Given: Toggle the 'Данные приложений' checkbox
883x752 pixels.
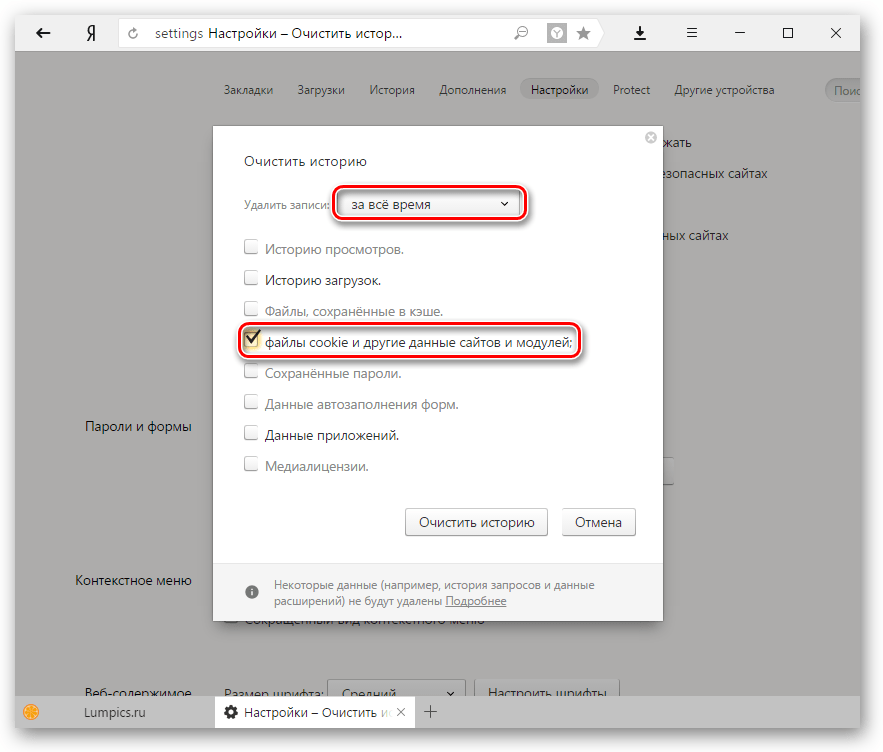Looking at the screenshot, I should point(251,434).
